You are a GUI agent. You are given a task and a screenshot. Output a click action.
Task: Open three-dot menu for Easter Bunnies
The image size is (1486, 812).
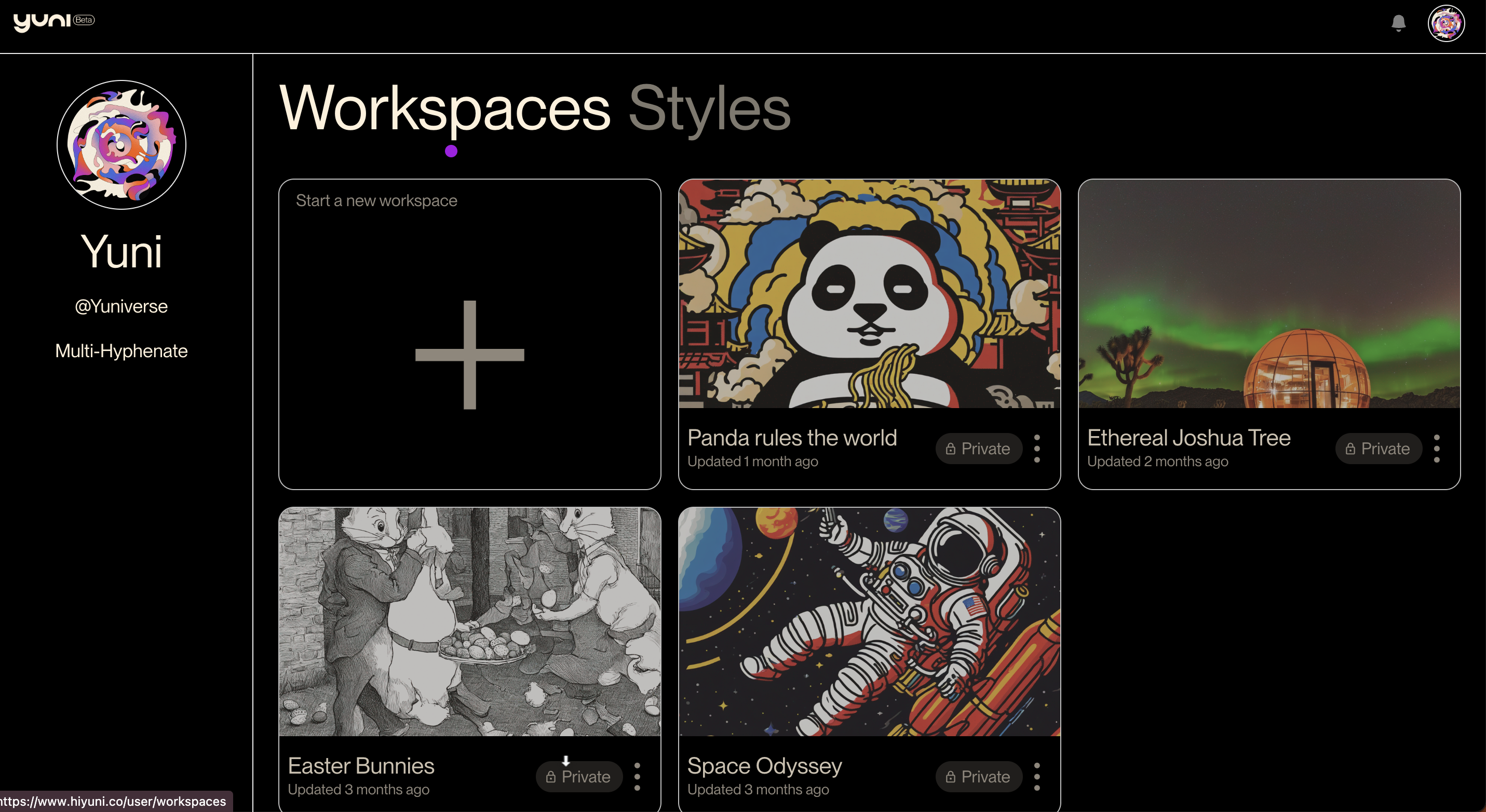point(637,777)
